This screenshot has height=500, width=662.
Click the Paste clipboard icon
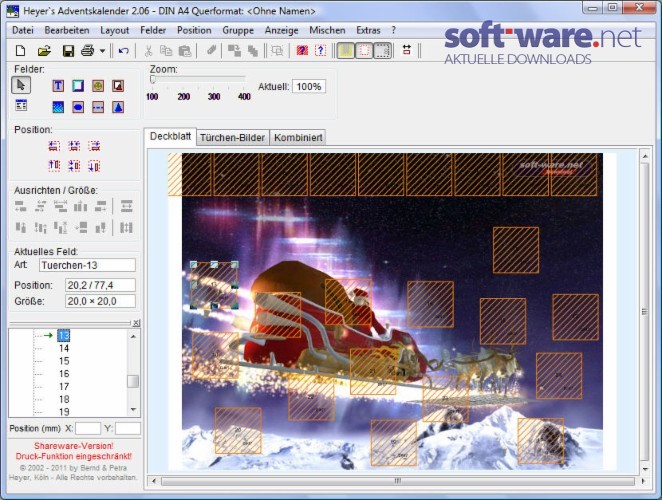click(185, 51)
